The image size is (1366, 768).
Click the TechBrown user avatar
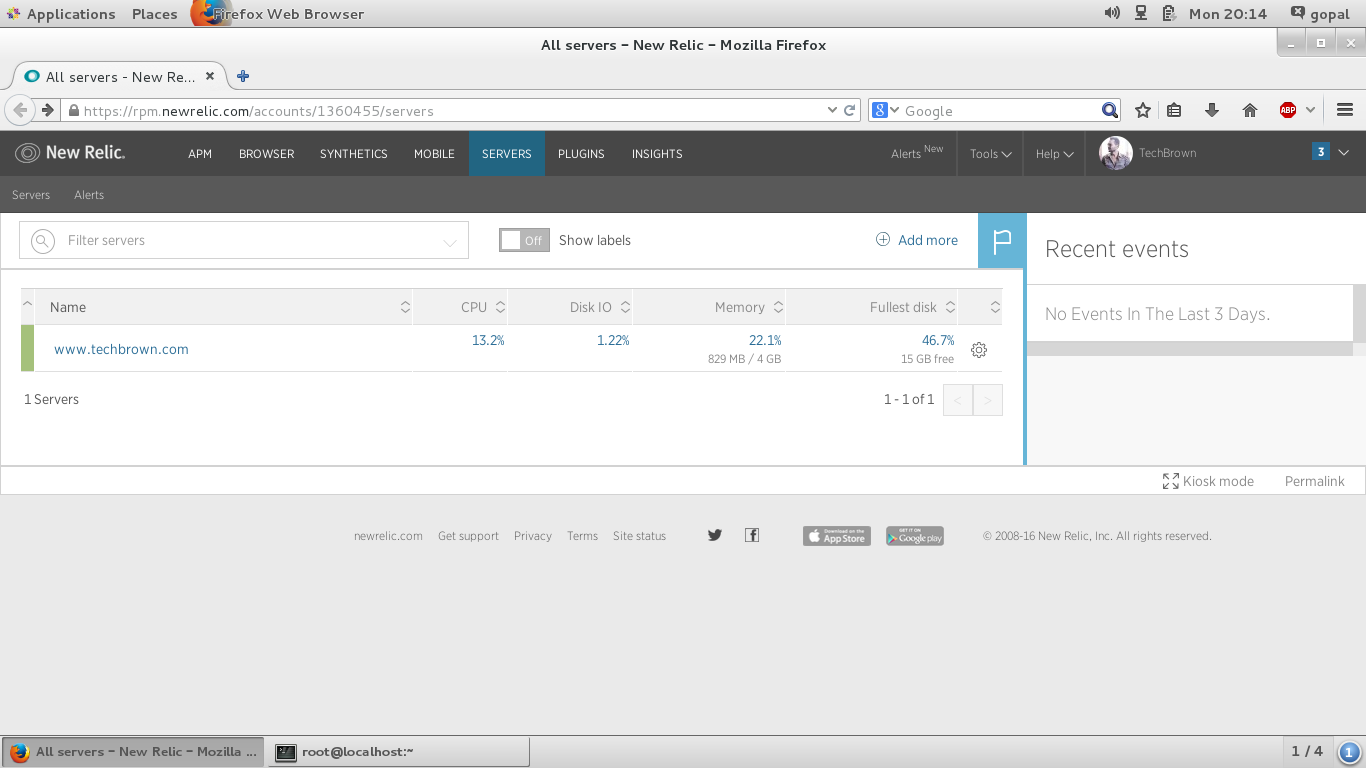1115,153
